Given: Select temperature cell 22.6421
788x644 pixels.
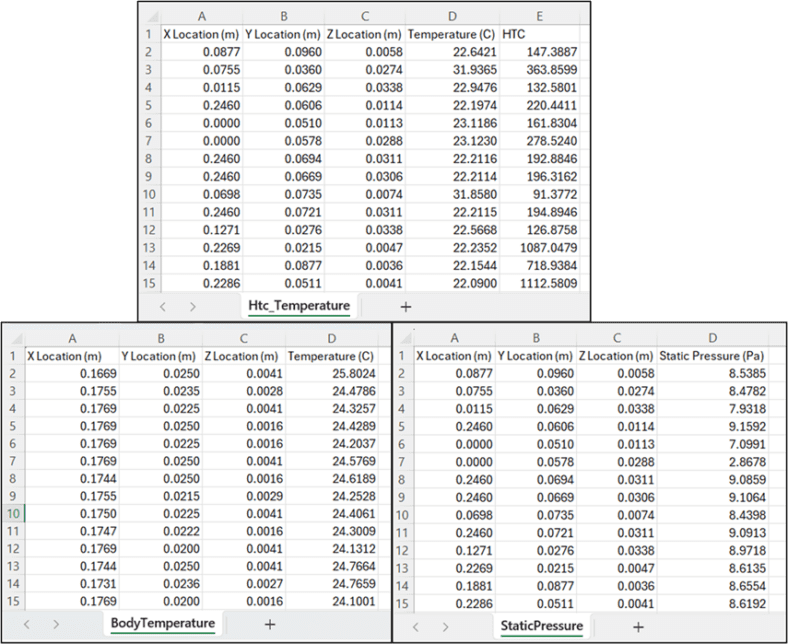Looking at the screenshot, I should coord(452,52).
